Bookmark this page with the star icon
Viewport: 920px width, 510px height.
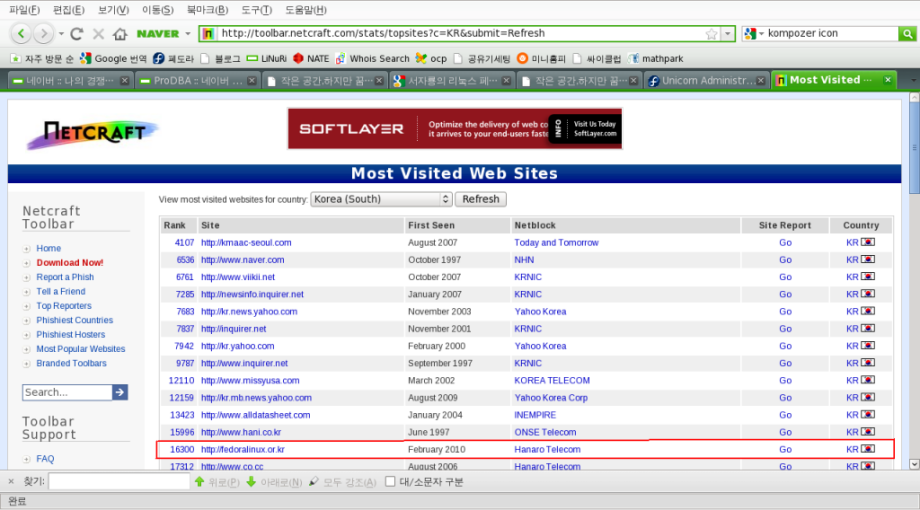[x=712, y=34]
